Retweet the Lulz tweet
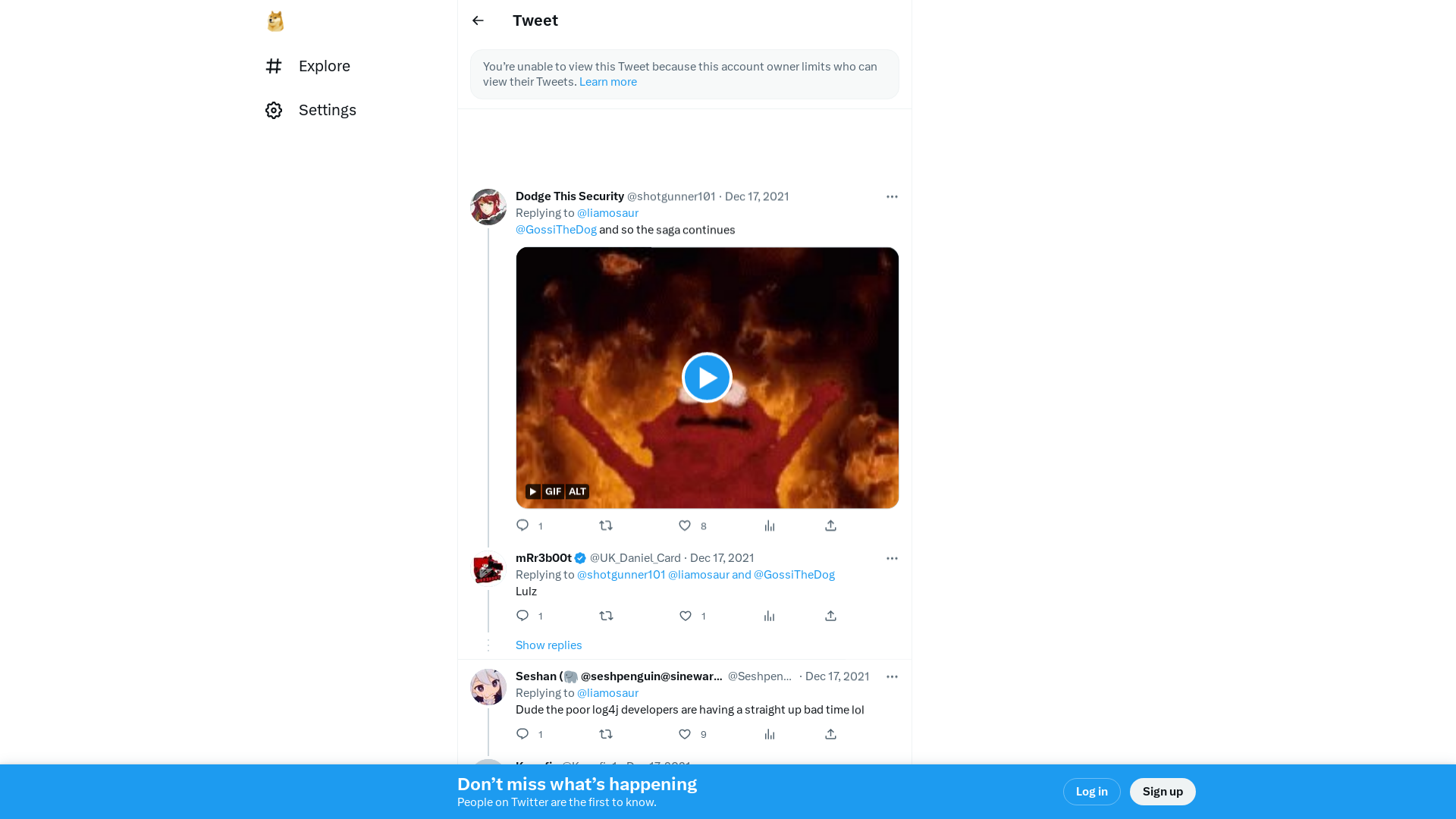This screenshot has height=819, width=1456. [606, 616]
